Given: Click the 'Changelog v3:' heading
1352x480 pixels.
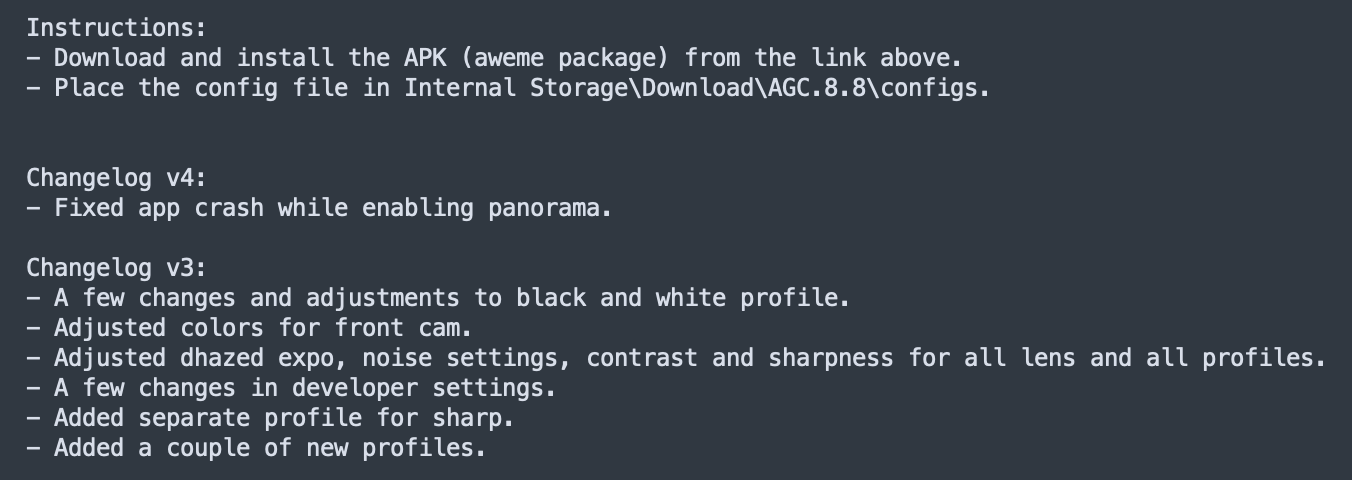Looking at the screenshot, I should pyautogui.click(x=117, y=268).
